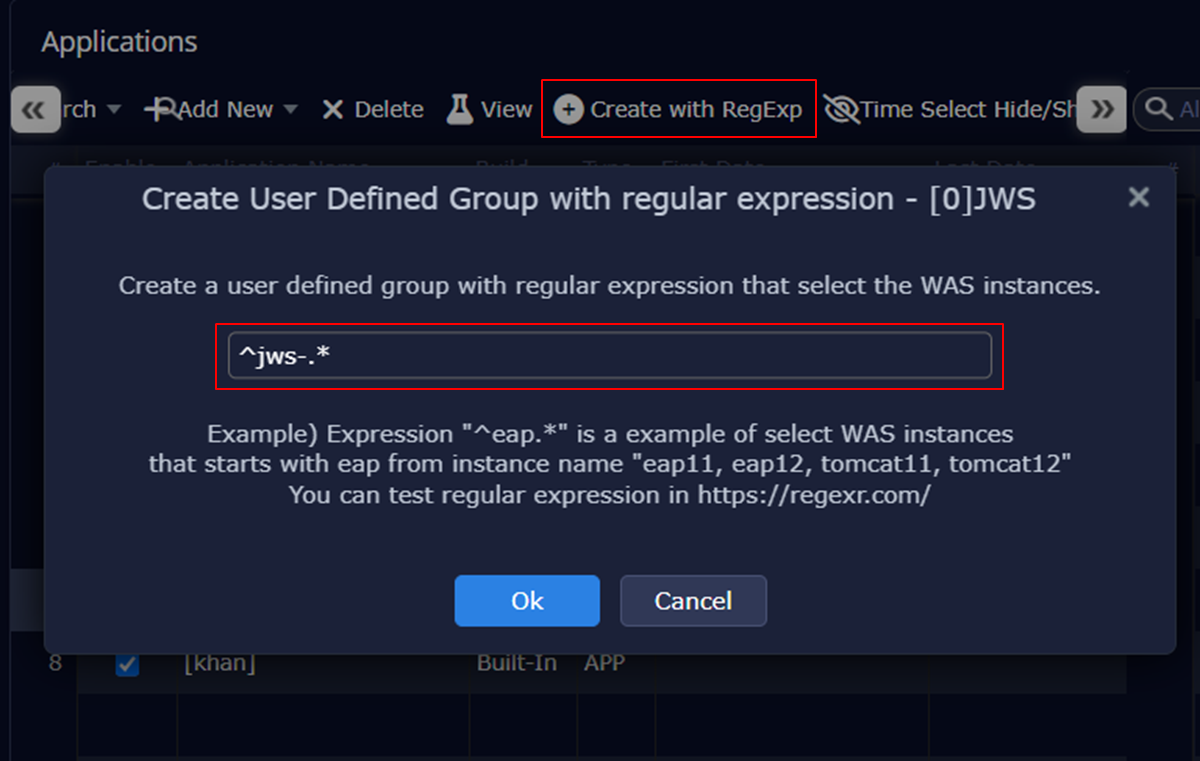Click the Create with RegExp plus-circle icon
Image resolution: width=1200 pixels, height=761 pixels.
pos(568,109)
